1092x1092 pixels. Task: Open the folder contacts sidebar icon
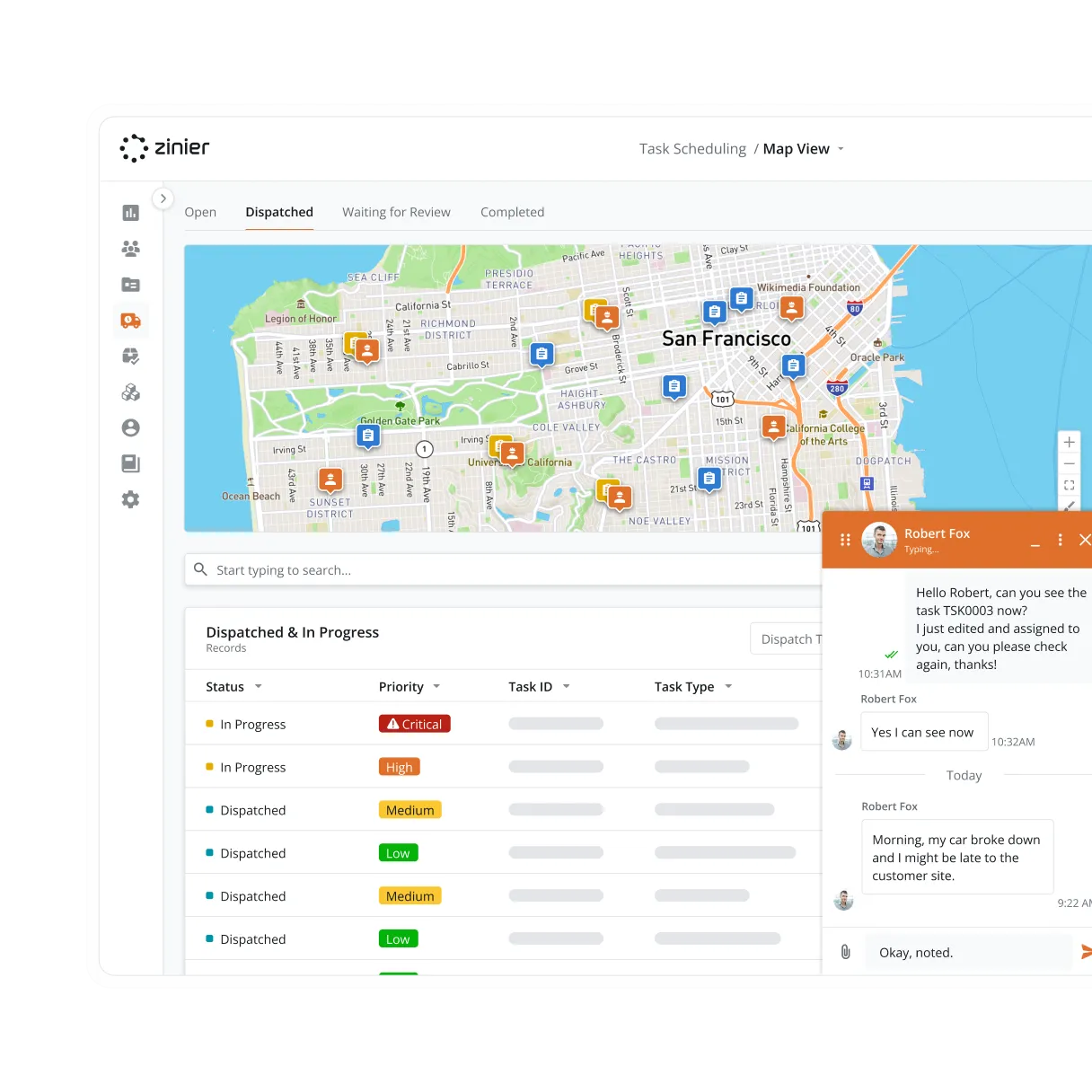tap(131, 285)
